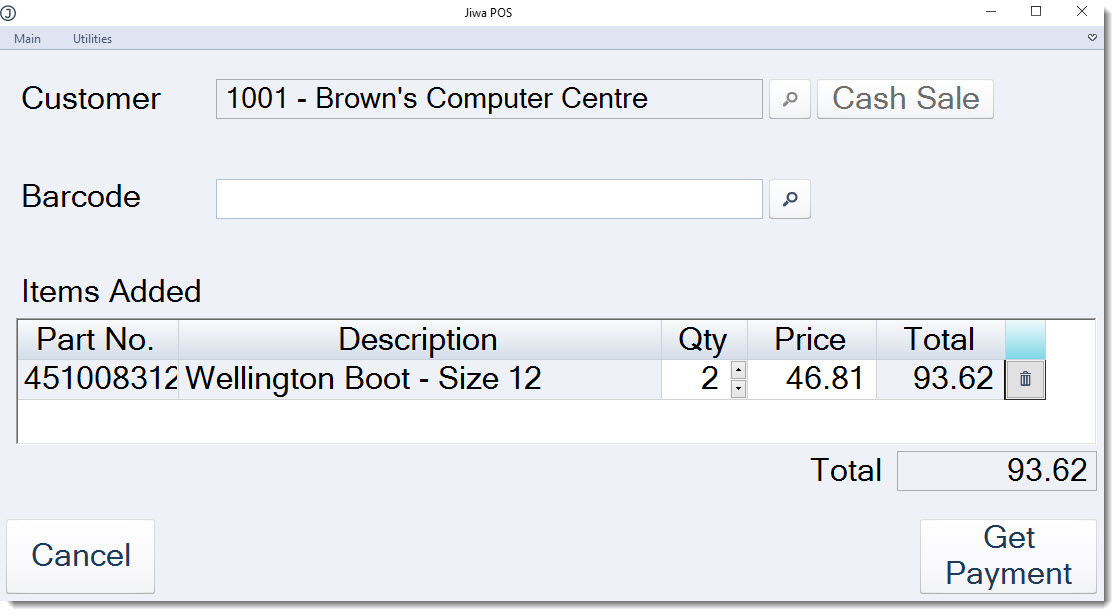Minimize the Jiwa POS window
The height and width of the screenshot is (616, 1119).
pyautogui.click(x=991, y=11)
